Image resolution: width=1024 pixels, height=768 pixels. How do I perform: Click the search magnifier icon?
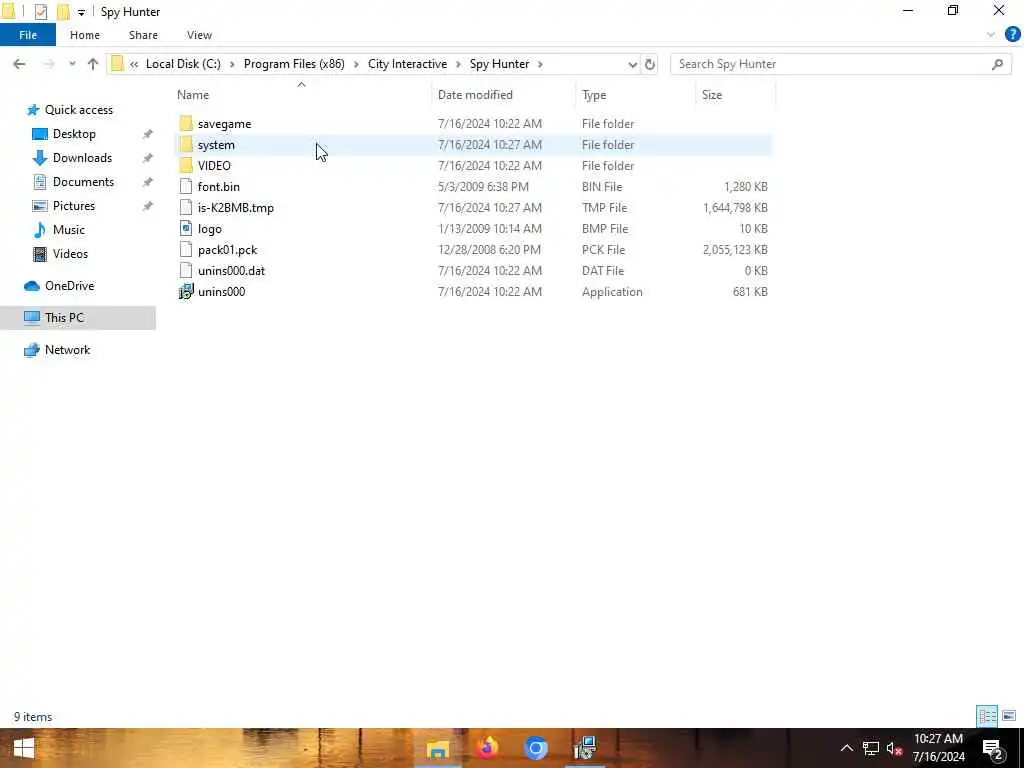[x=997, y=64]
